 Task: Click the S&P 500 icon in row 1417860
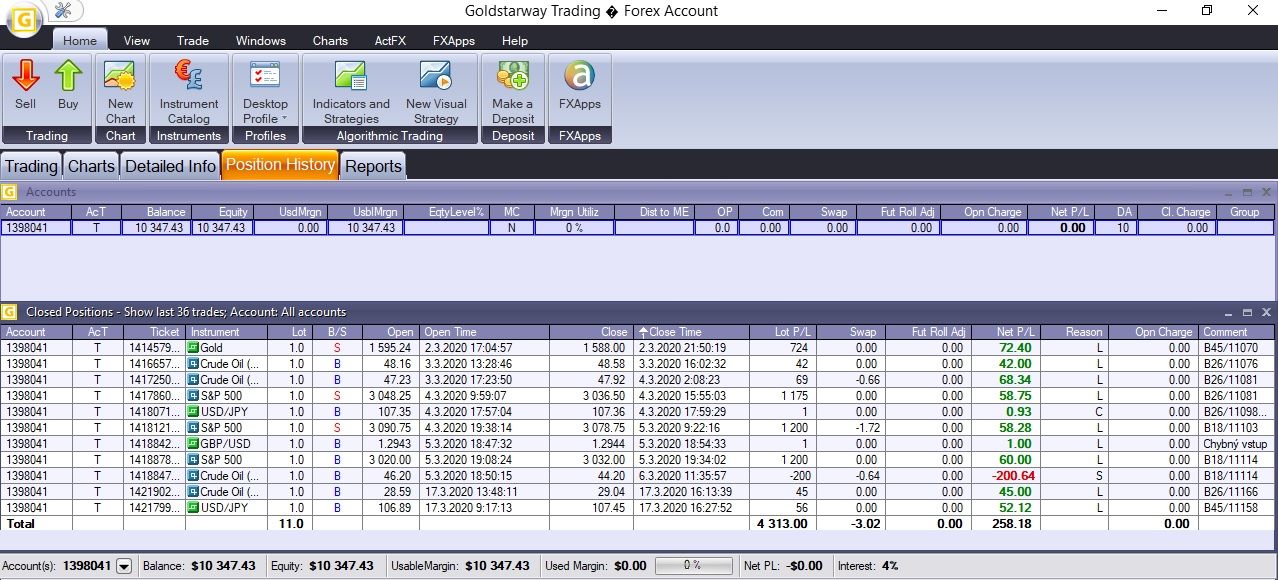[x=194, y=396]
